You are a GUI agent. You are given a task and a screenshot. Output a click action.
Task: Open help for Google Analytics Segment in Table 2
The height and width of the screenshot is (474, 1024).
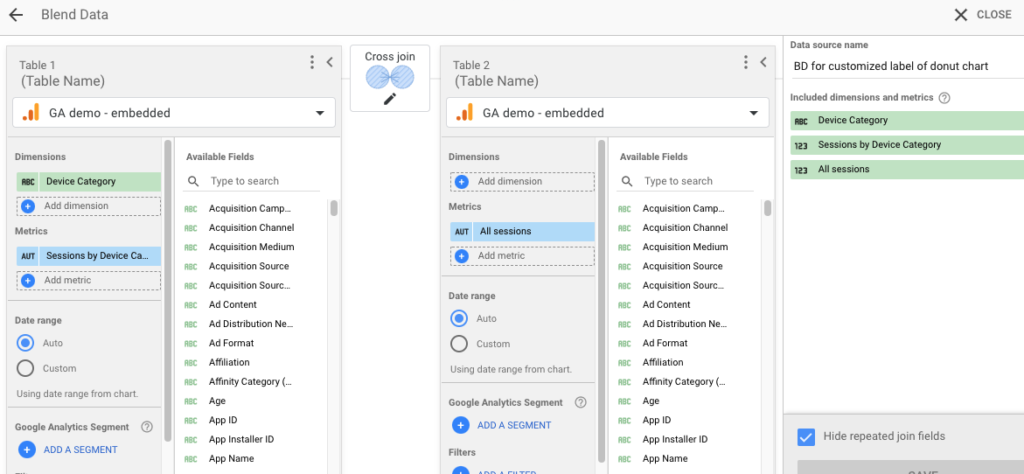[x=581, y=403]
